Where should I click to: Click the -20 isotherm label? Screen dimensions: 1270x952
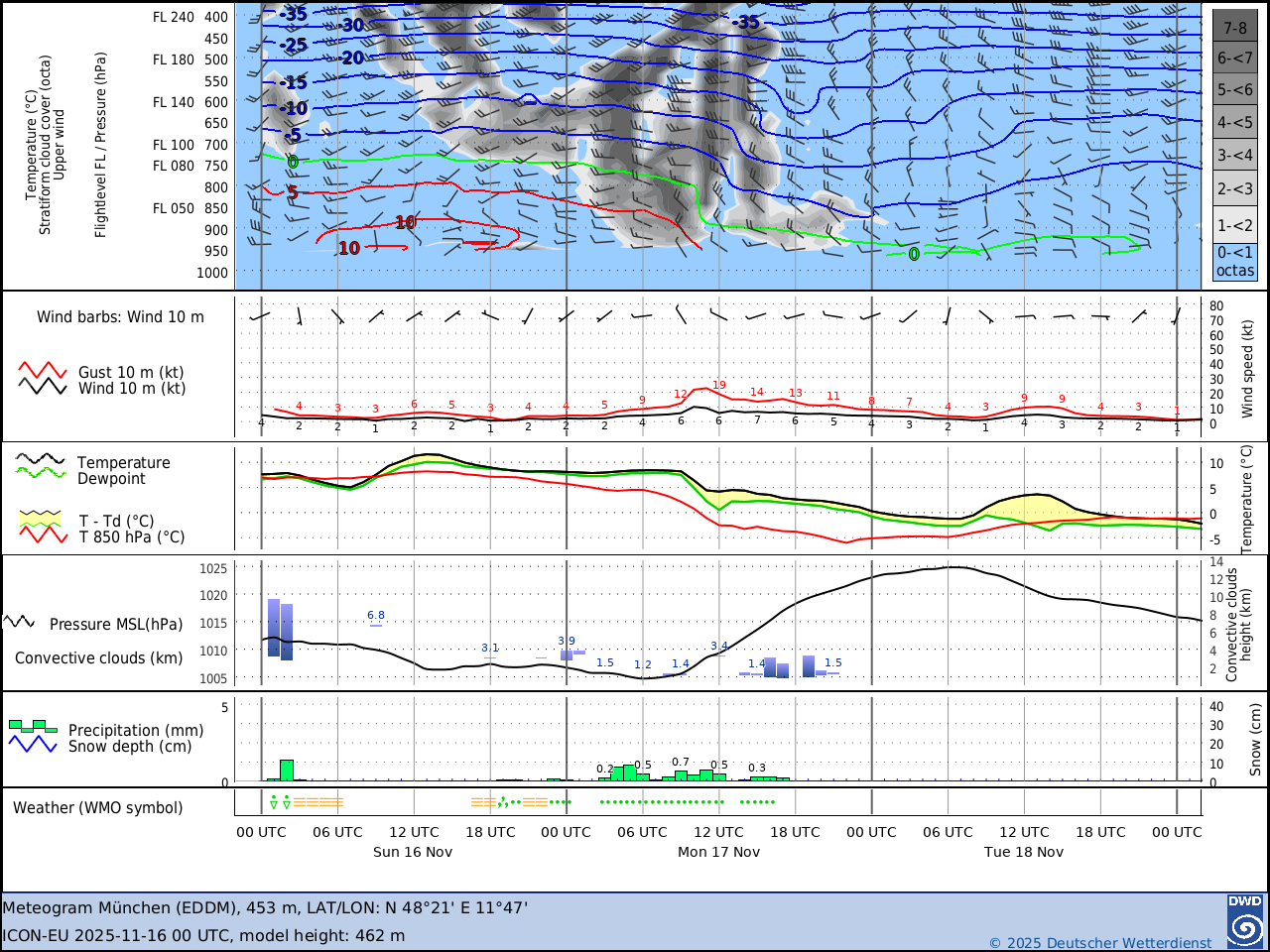[x=350, y=58]
